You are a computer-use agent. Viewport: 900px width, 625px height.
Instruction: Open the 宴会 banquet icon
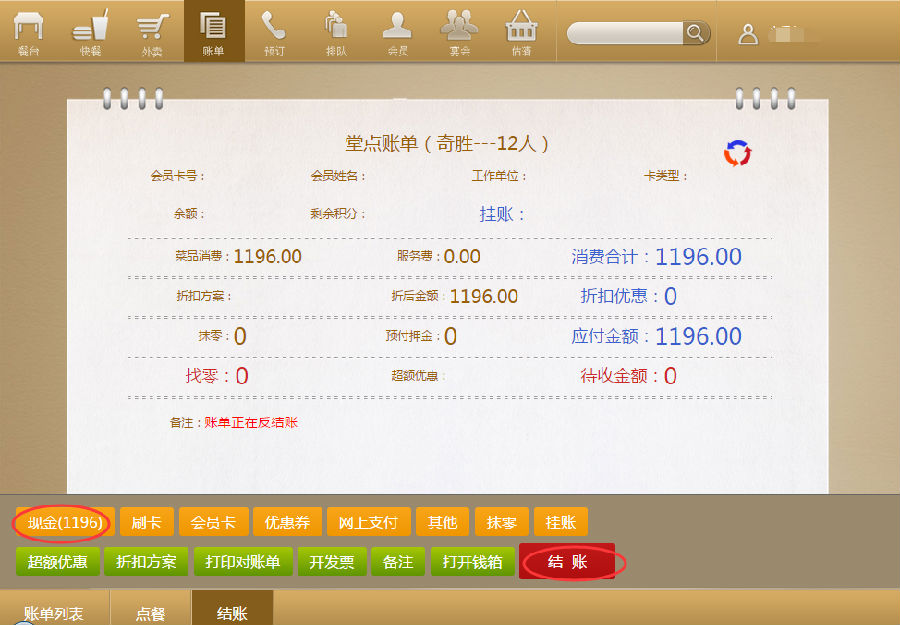click(459, 30)
